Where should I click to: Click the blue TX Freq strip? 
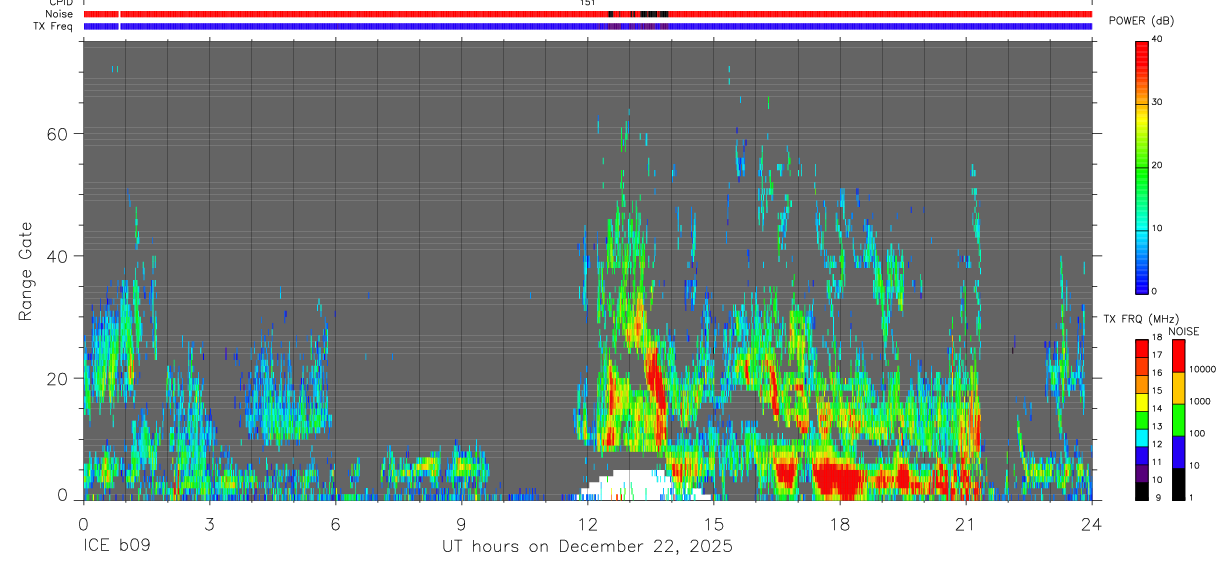(x=587, y=26)
